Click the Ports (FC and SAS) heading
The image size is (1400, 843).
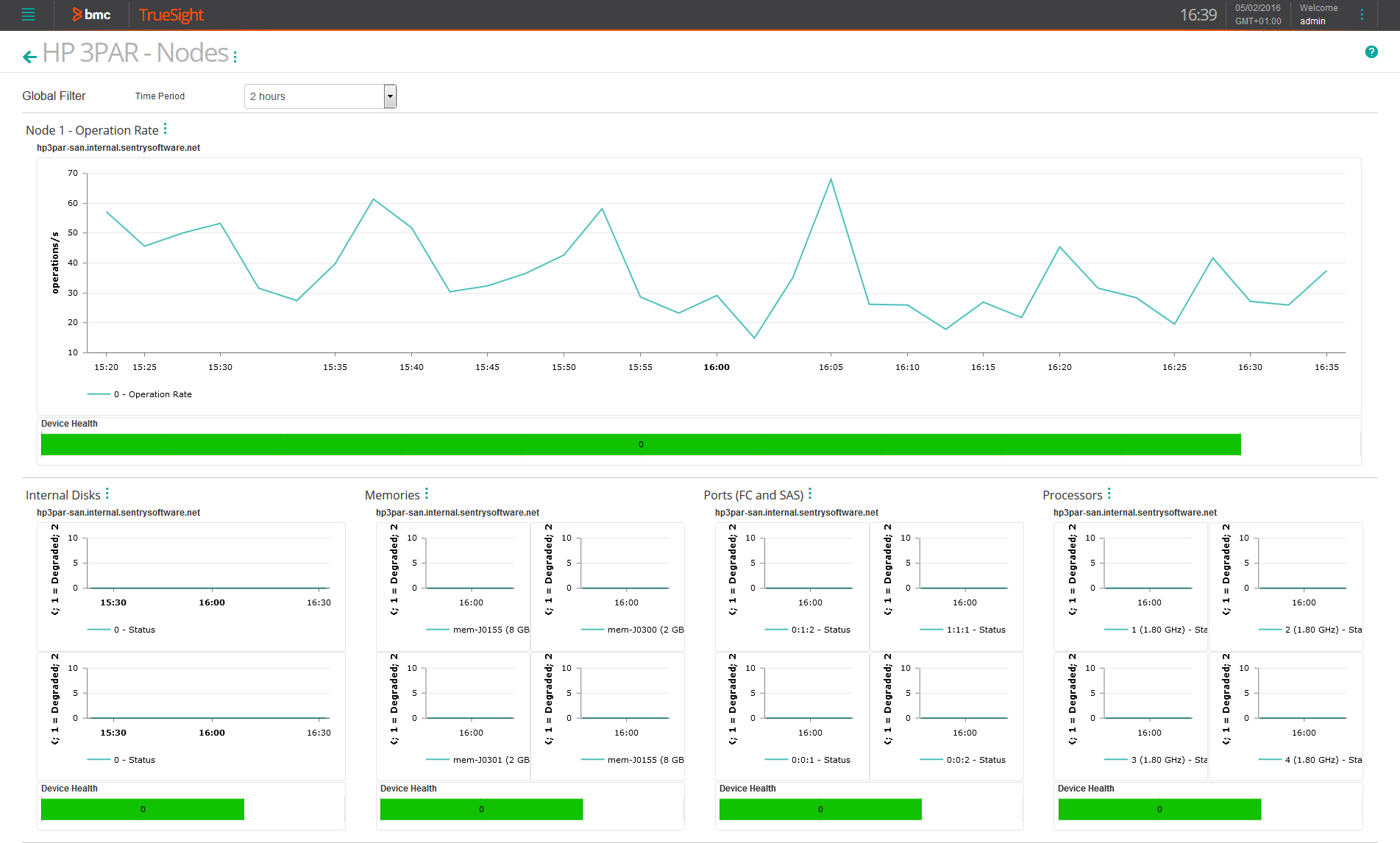pyautogui.click(x=753, y=495)
